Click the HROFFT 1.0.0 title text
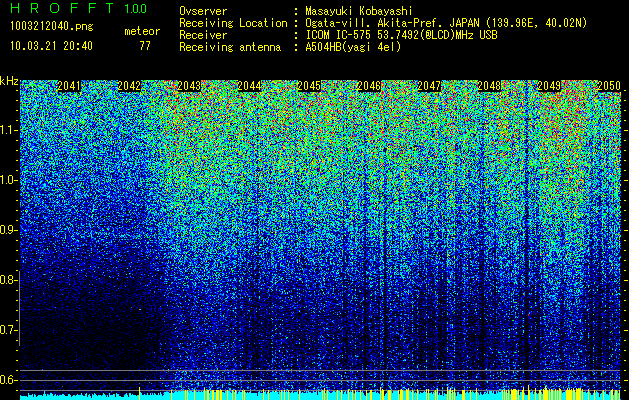 point(79,8)
